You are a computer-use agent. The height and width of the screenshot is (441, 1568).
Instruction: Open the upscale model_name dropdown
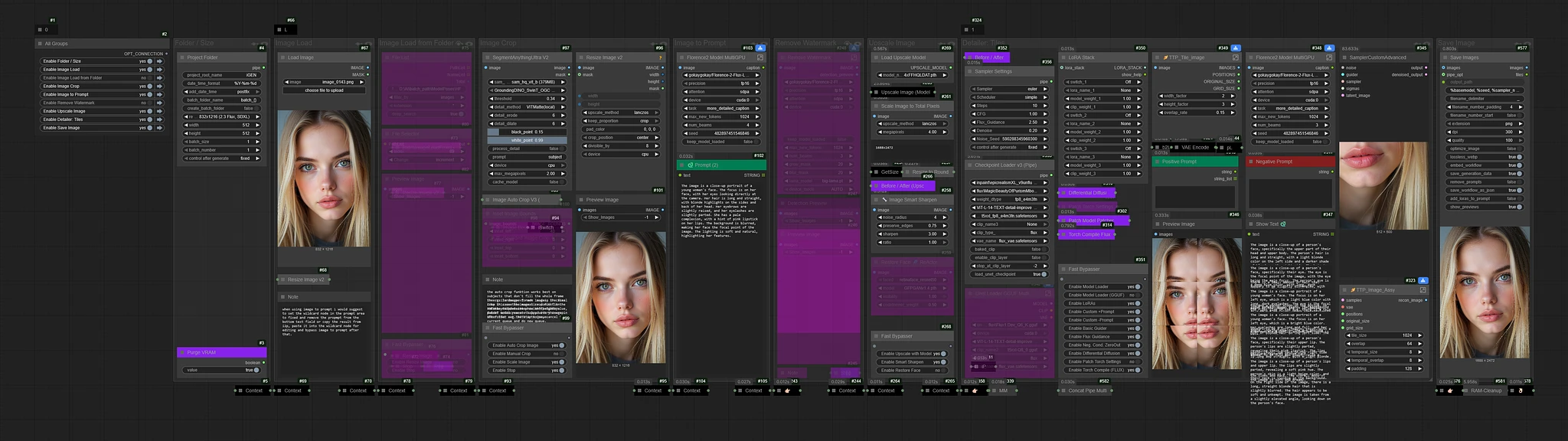[x=913, y=75]
